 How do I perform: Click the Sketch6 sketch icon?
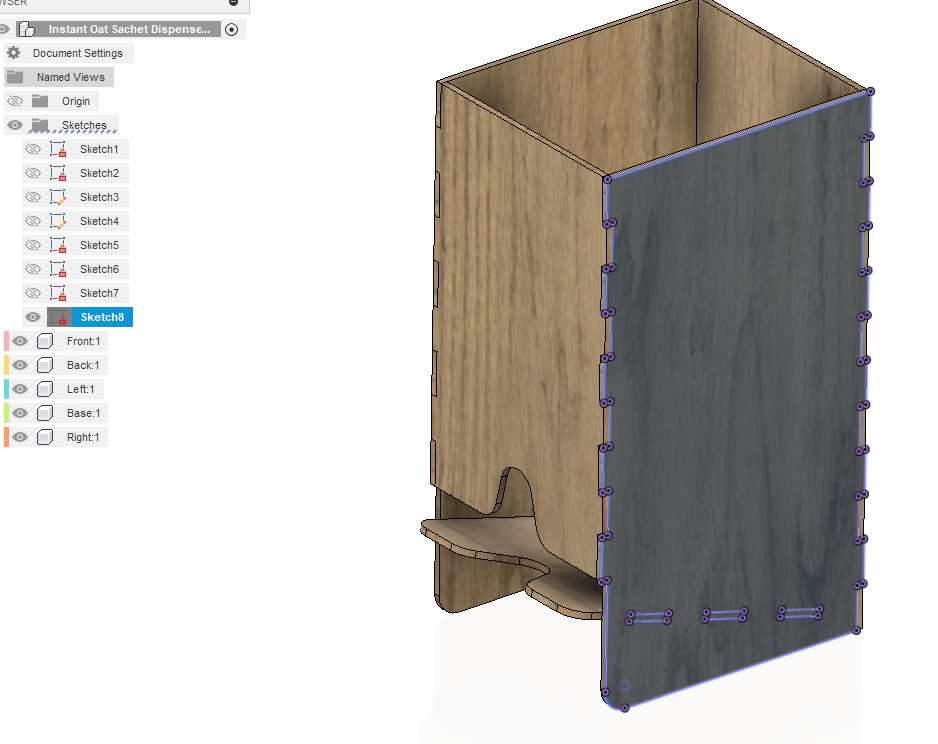58,269
